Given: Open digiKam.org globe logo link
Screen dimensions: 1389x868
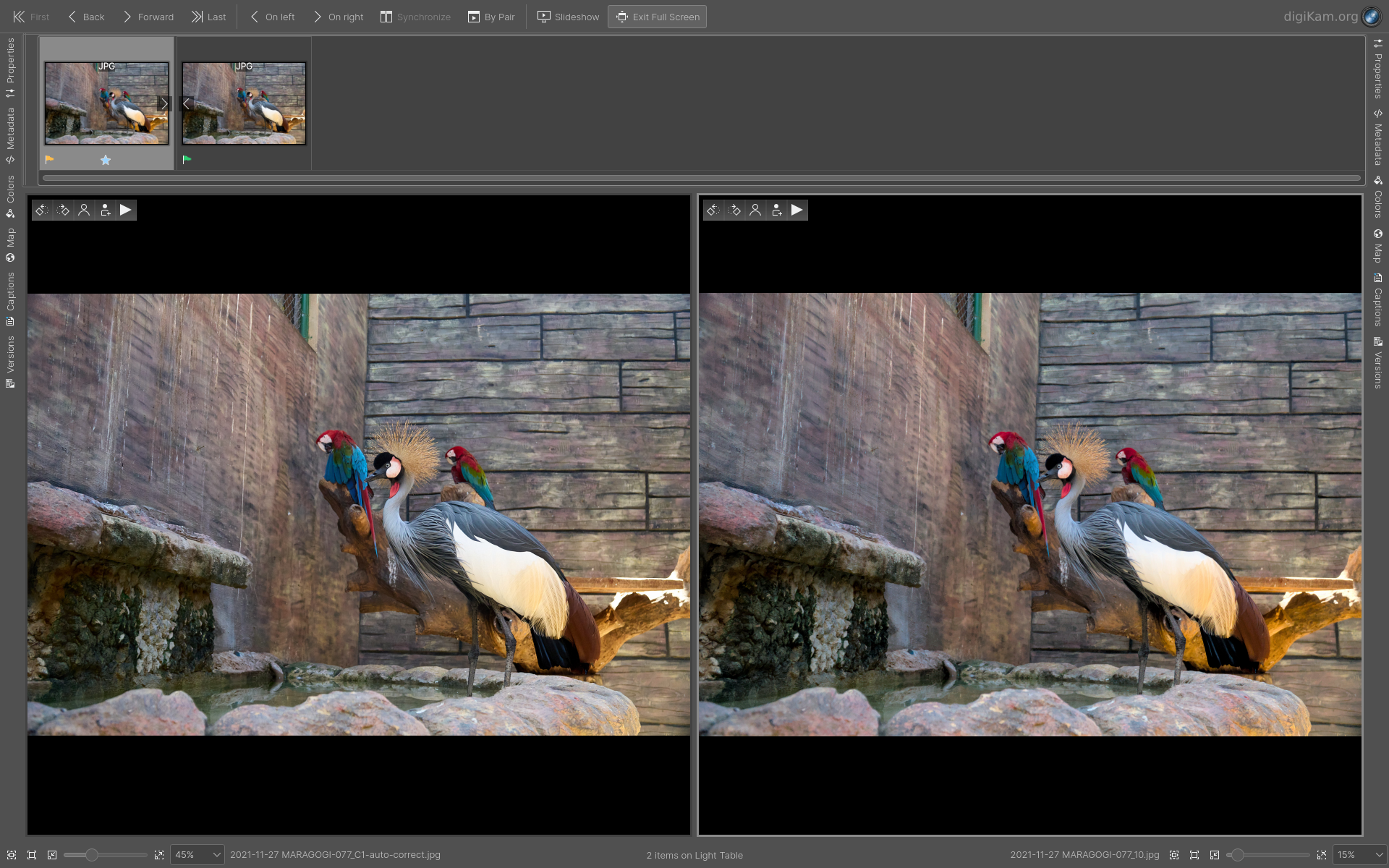Looking at the screenshot, I should (1371, 16).
